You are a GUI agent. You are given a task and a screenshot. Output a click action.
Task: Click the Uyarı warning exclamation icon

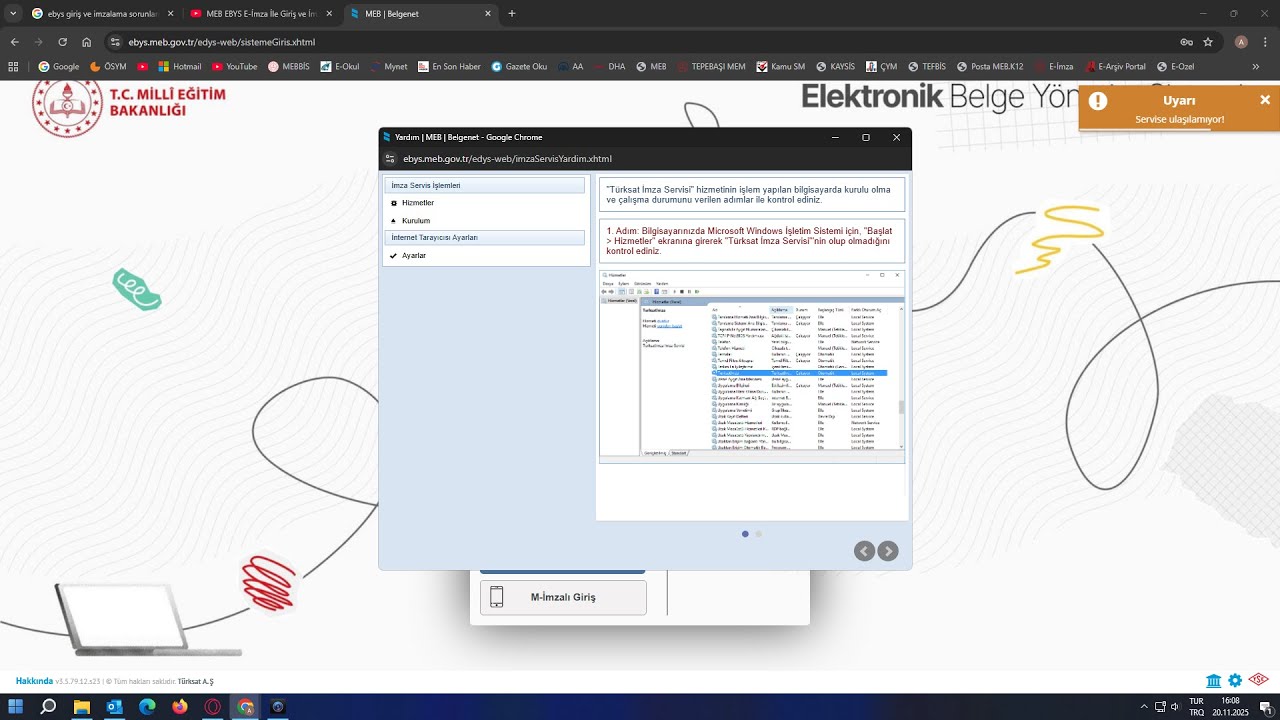(1098, 100)
